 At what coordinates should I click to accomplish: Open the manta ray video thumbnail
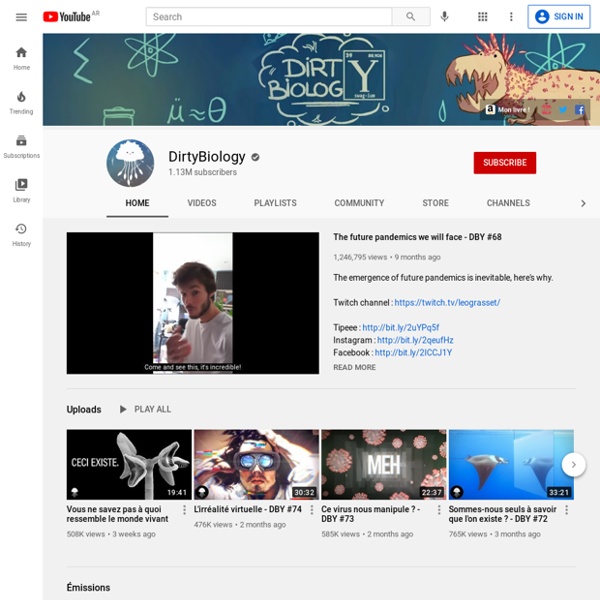pos(511,465)
